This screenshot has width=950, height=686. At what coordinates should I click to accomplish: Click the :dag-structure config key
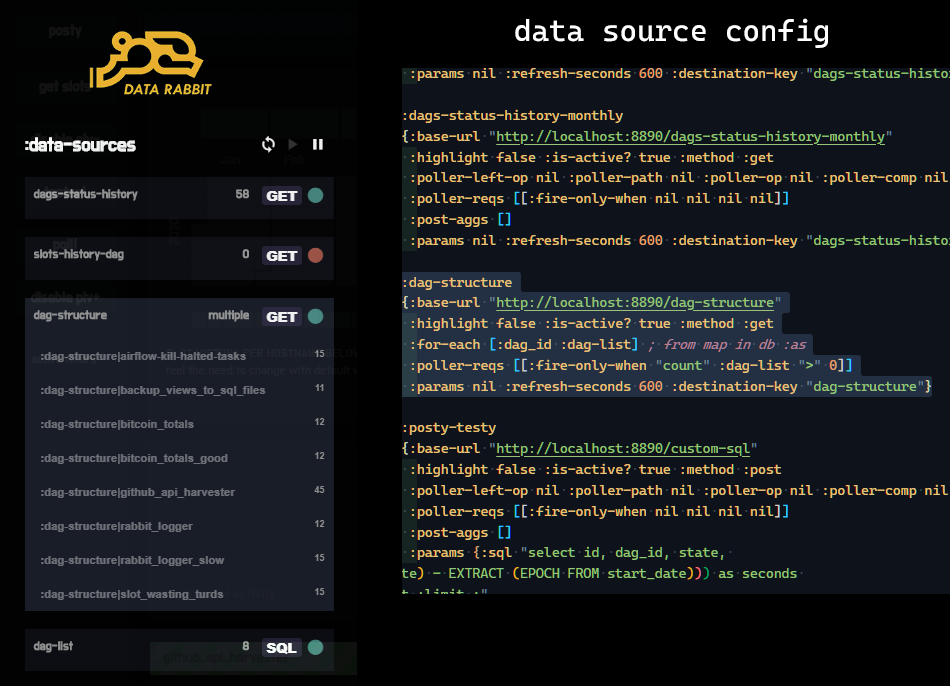pos(457,282)
